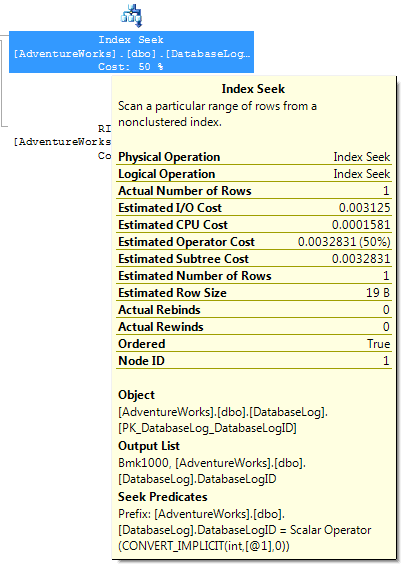Click the Index Seek tooltip title

point(253,89)
